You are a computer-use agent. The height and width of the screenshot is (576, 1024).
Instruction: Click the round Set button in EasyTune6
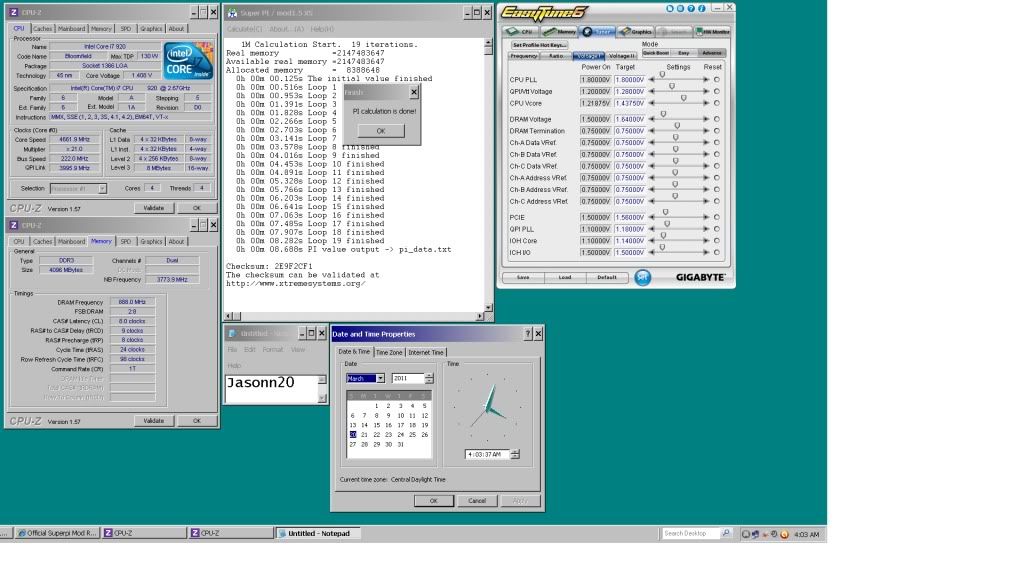(x=643, y=278)
